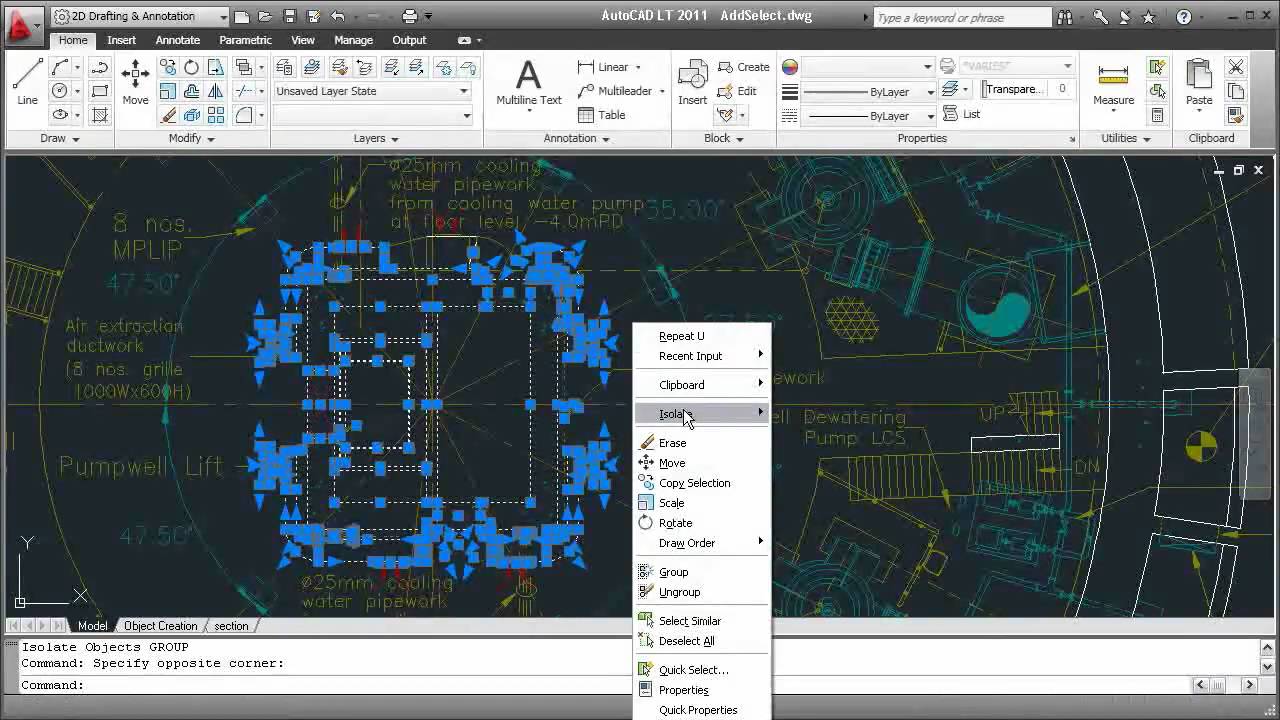Open Draw Order submenu

pos(703,543)
